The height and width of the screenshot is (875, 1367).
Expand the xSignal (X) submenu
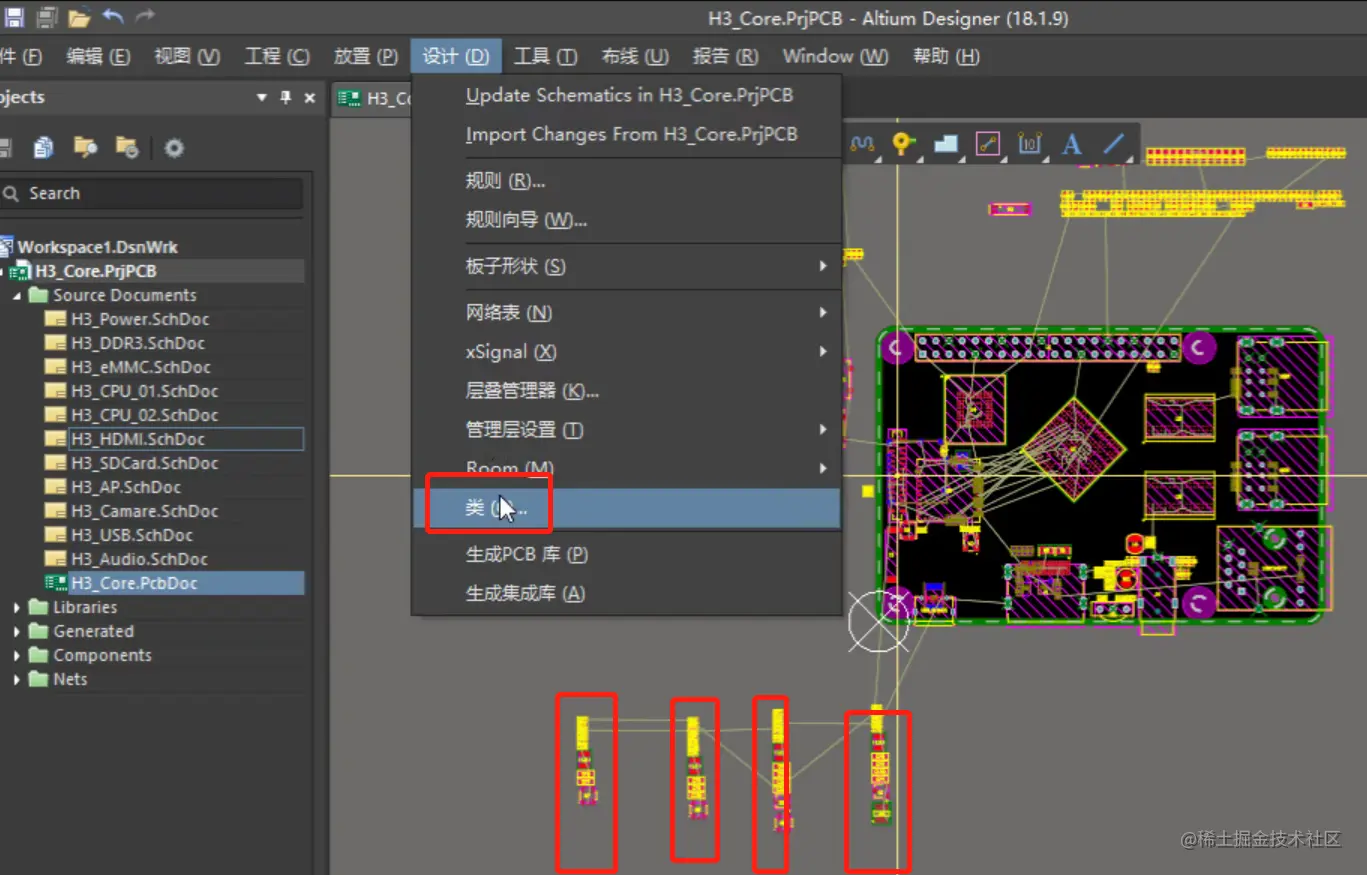coord(627,352)
